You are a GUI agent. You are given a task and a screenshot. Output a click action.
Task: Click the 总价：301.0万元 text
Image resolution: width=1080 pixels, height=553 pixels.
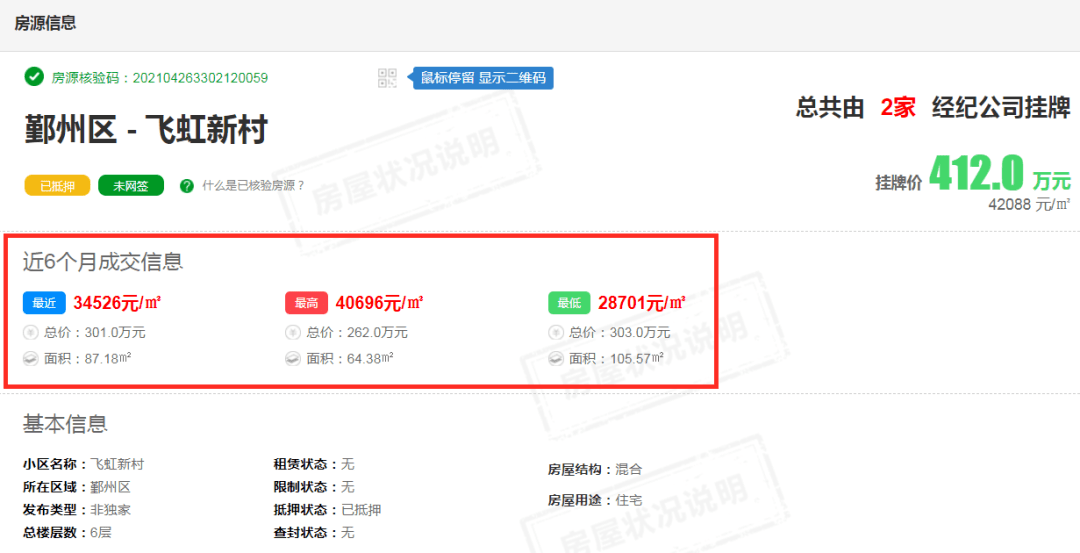point(95,333)
